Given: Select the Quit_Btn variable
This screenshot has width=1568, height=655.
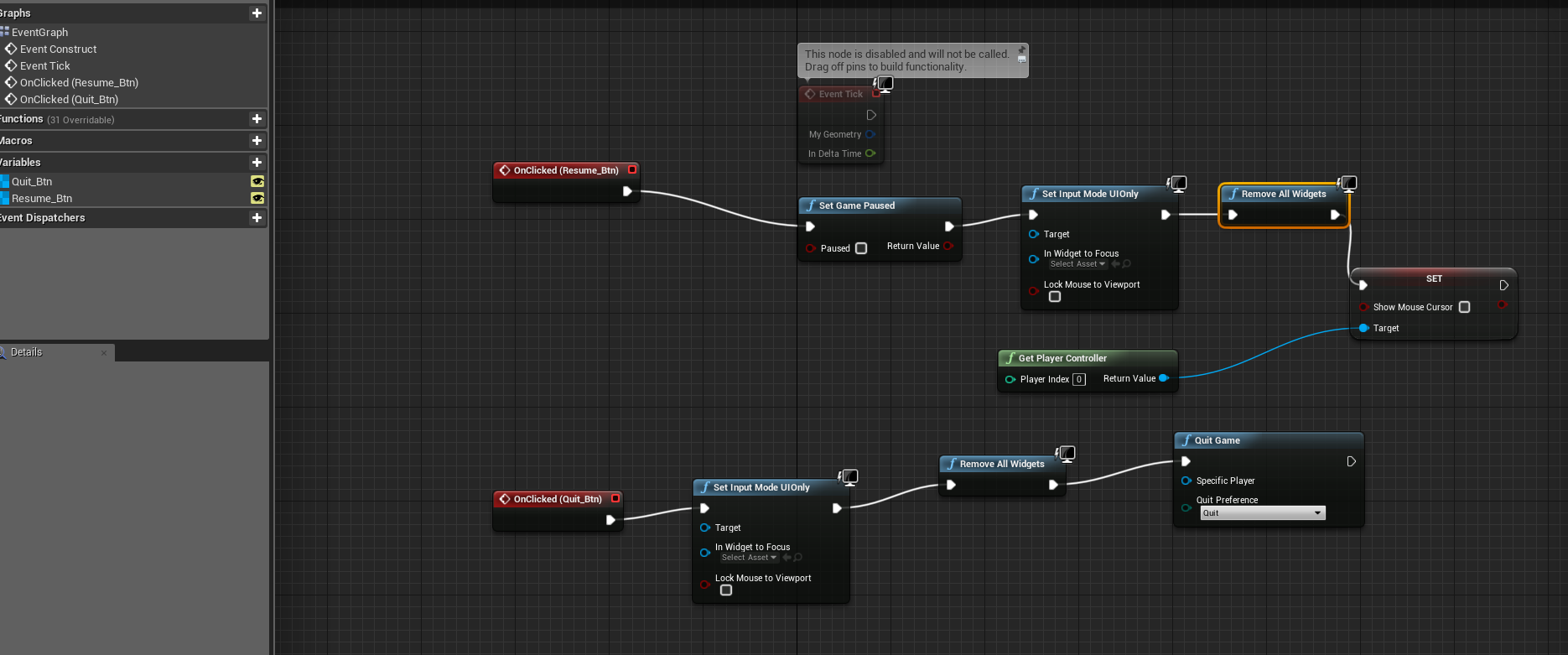Looking at the screenshot, I should click(x=32, y=181).
